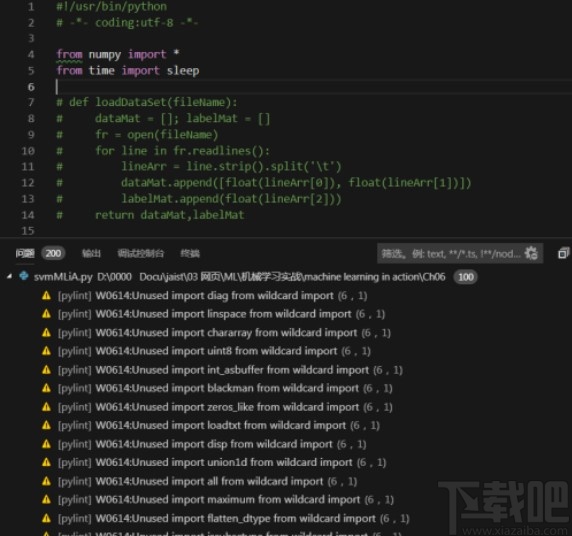Click warning triangle icon beside diag warning
Image resolution: width=572 pixels, height=536 pixels.
(46, 295)
